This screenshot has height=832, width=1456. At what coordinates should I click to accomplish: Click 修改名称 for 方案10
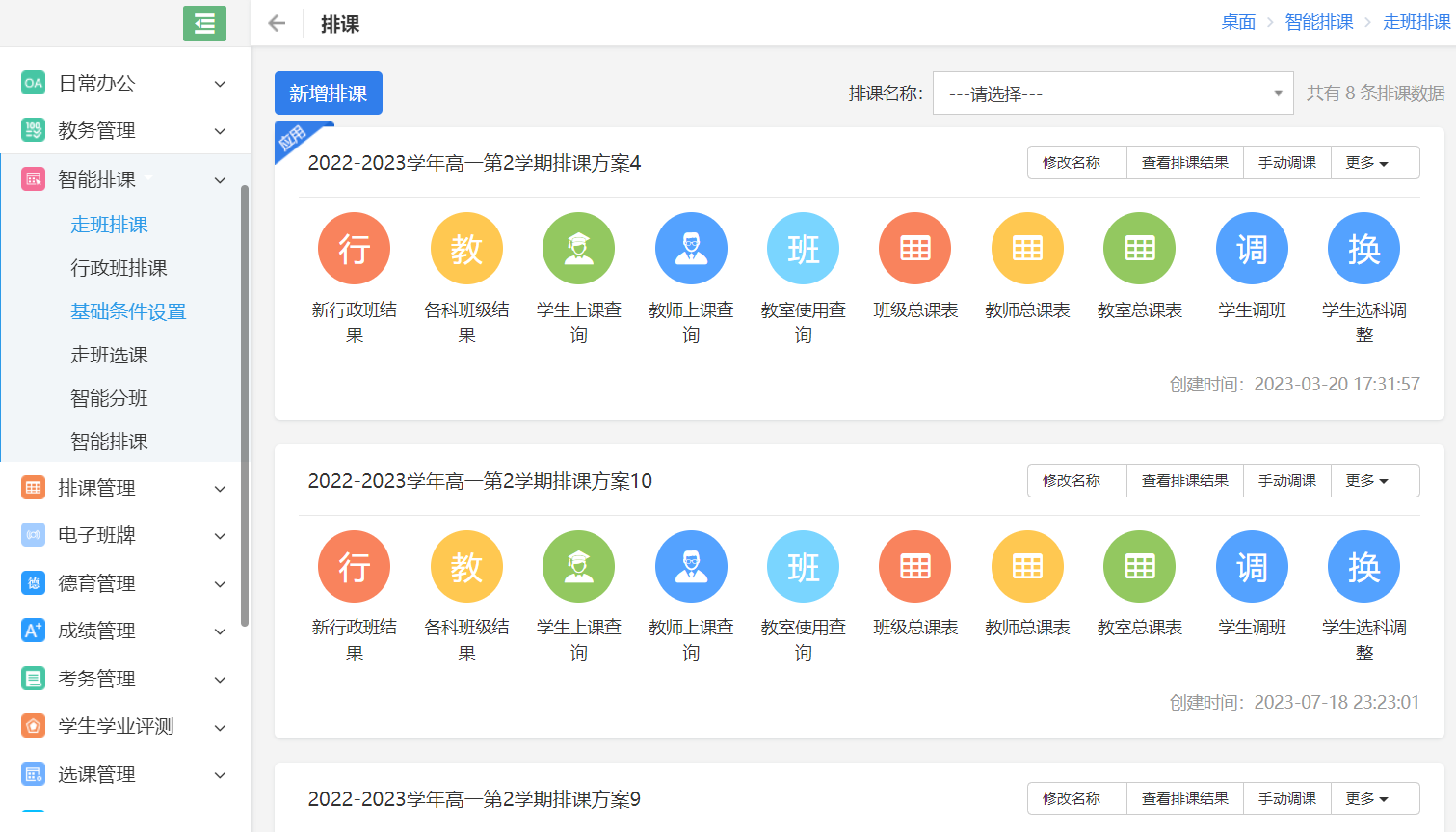pyautogui.click(x=1076, y=480)
